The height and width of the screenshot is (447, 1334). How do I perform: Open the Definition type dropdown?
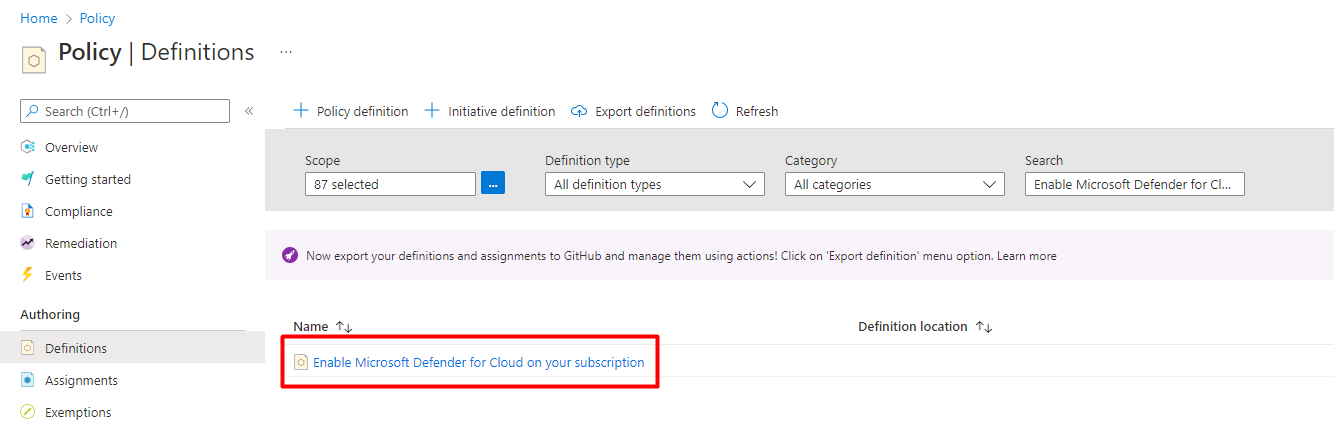pyautogui.click(x=654, y=184)
